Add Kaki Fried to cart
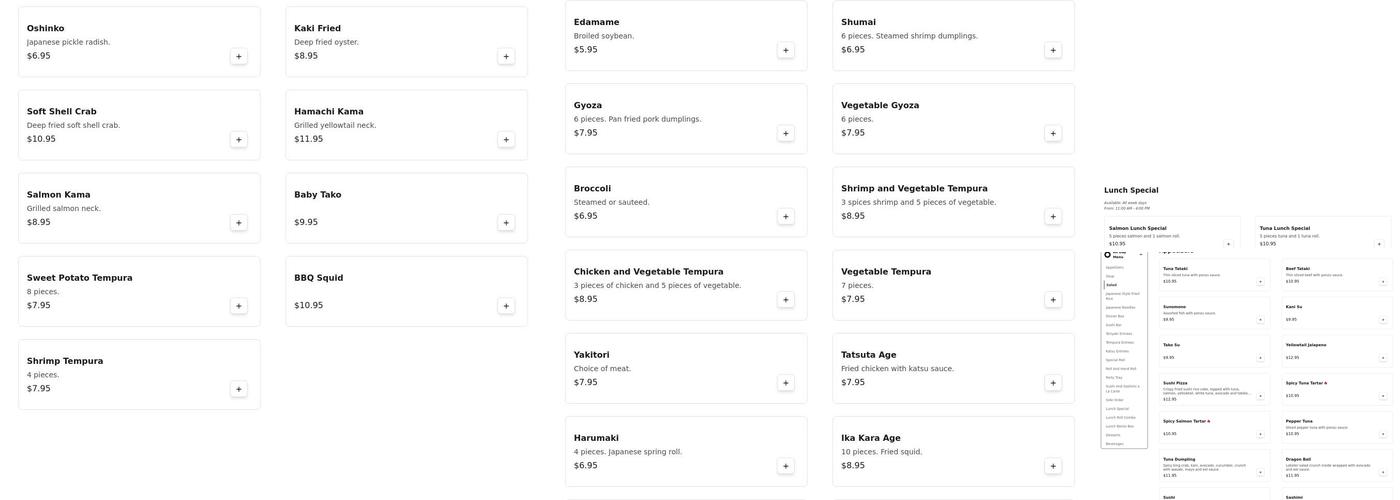Image resolution: width=1400 pixels, height=500 pixels. pyautogui.click(x=506, y=57)
